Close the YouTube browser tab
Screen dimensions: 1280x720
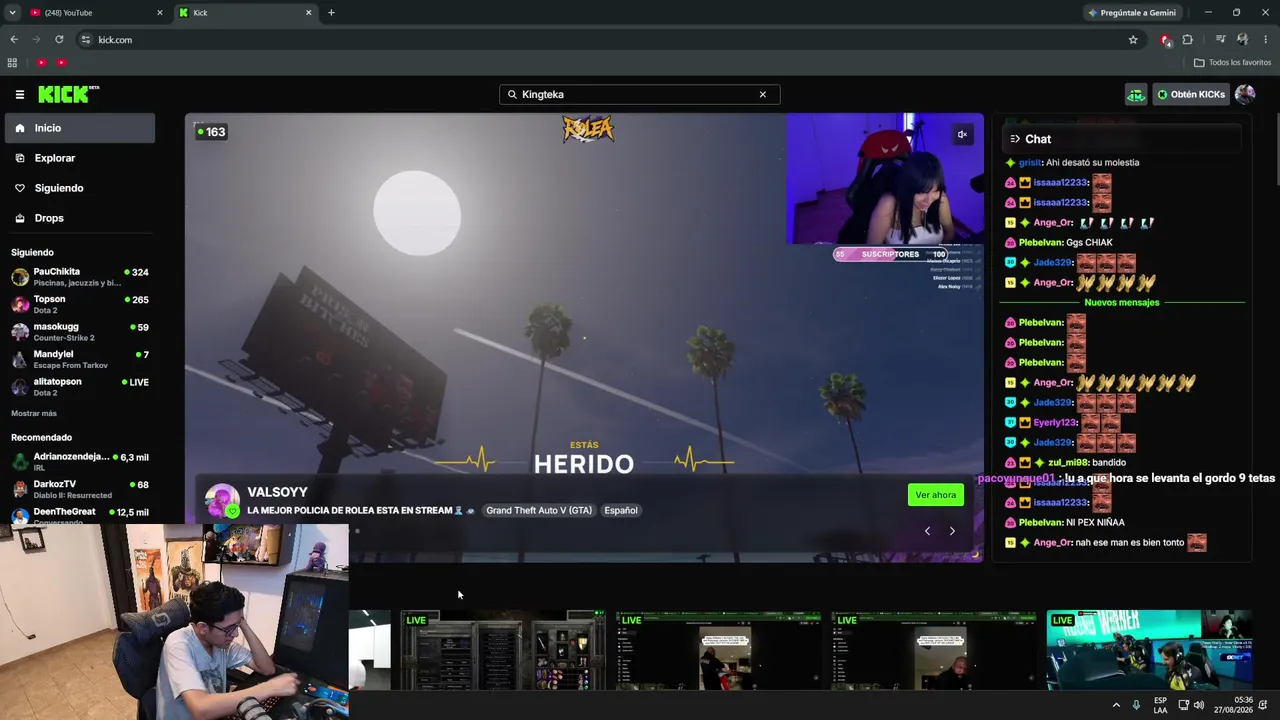coord(159,12)
